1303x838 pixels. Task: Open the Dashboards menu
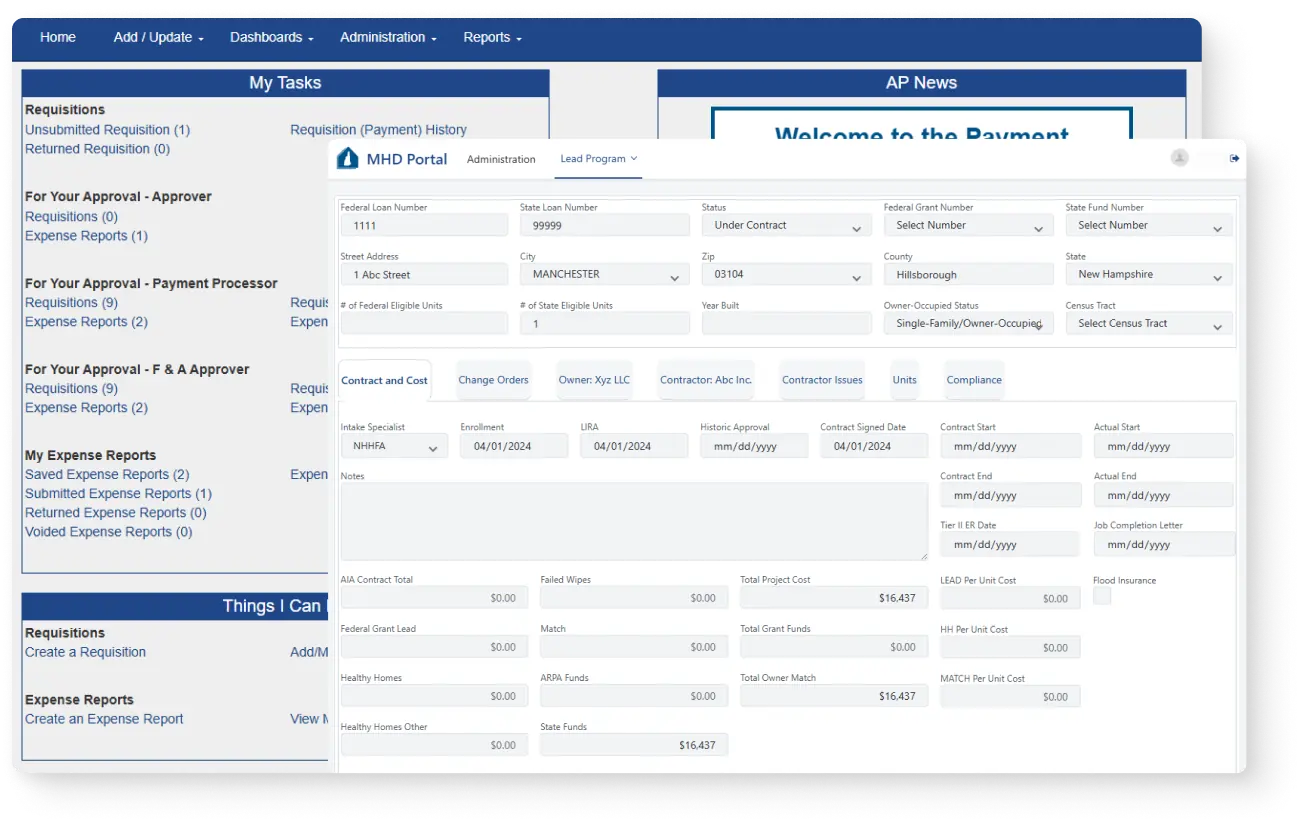click(268, 37)
